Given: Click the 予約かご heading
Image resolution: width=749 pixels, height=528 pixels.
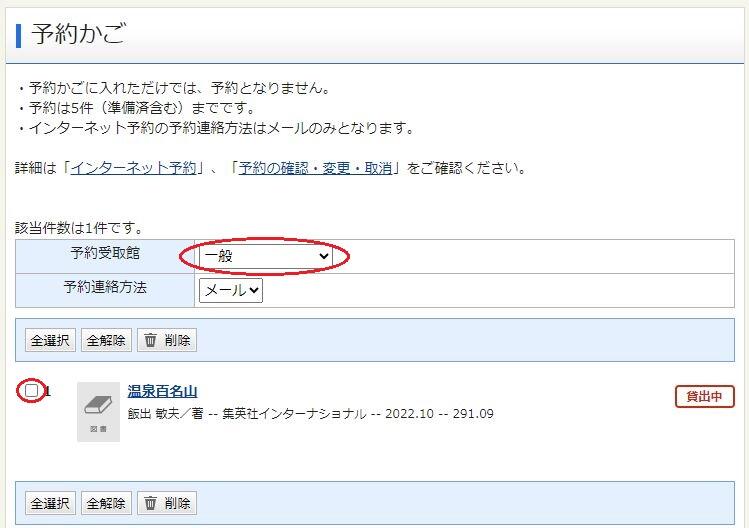Looking at the screenshot, I should [x=79, y=34].
